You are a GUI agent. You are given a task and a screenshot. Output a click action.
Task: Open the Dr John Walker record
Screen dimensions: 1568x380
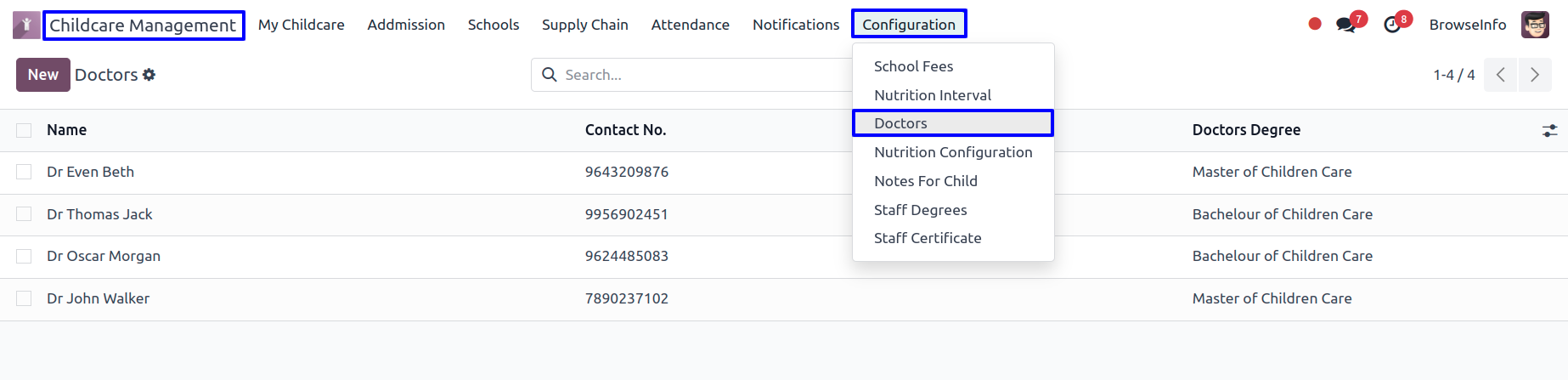coord(99,298)
